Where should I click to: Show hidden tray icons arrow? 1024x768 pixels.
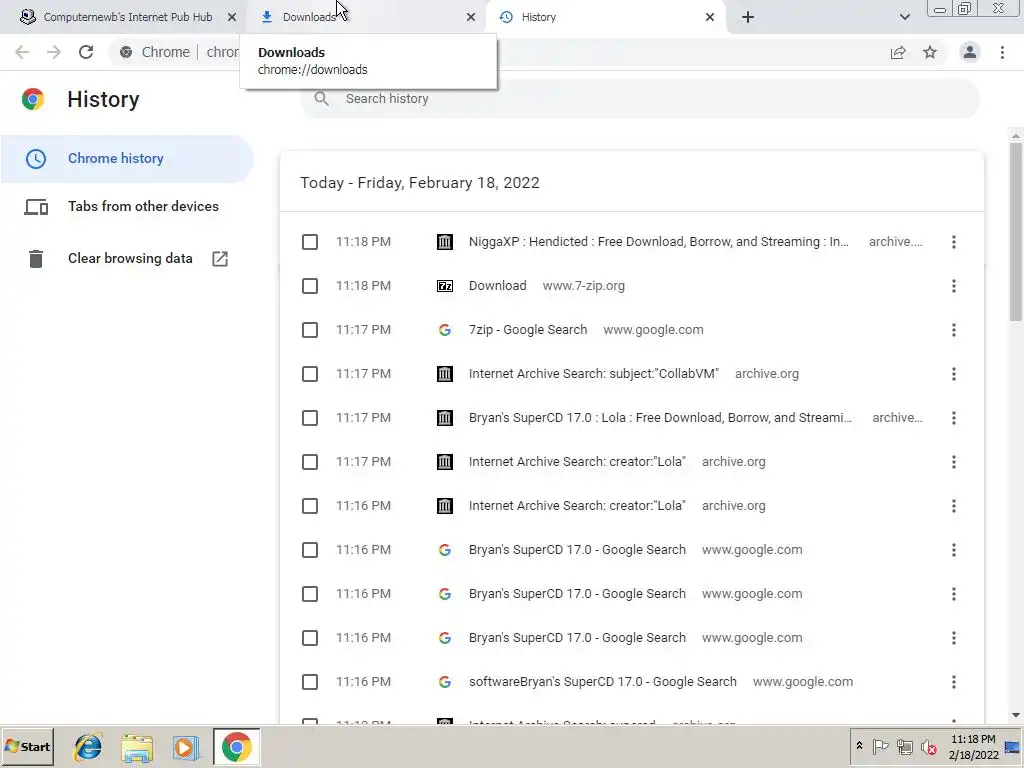(859, 746)
